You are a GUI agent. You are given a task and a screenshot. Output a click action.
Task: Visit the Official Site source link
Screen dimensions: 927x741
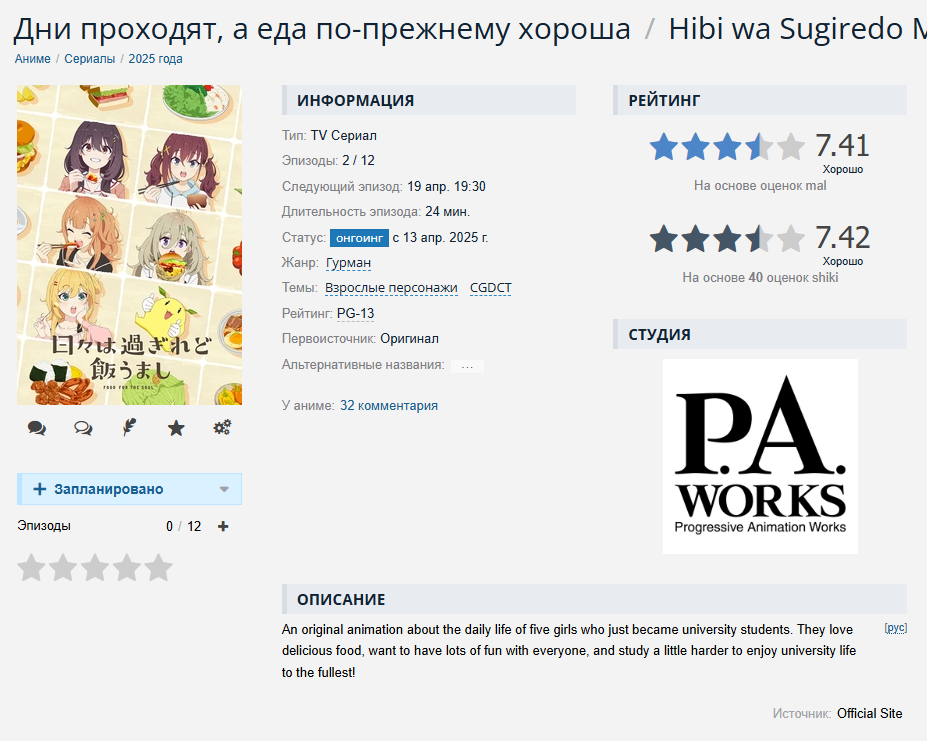point(870,714)
